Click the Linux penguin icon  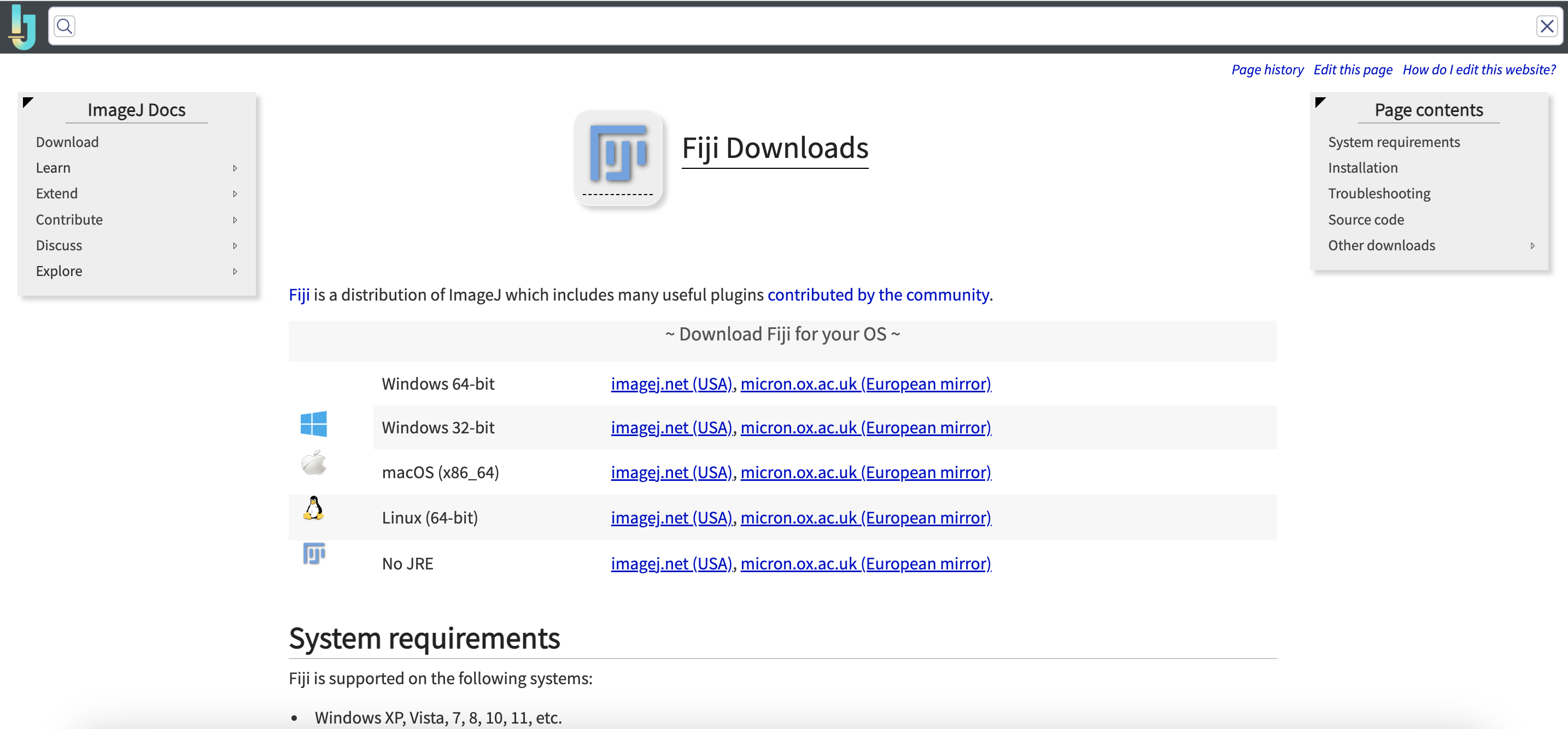pos(313,508)
